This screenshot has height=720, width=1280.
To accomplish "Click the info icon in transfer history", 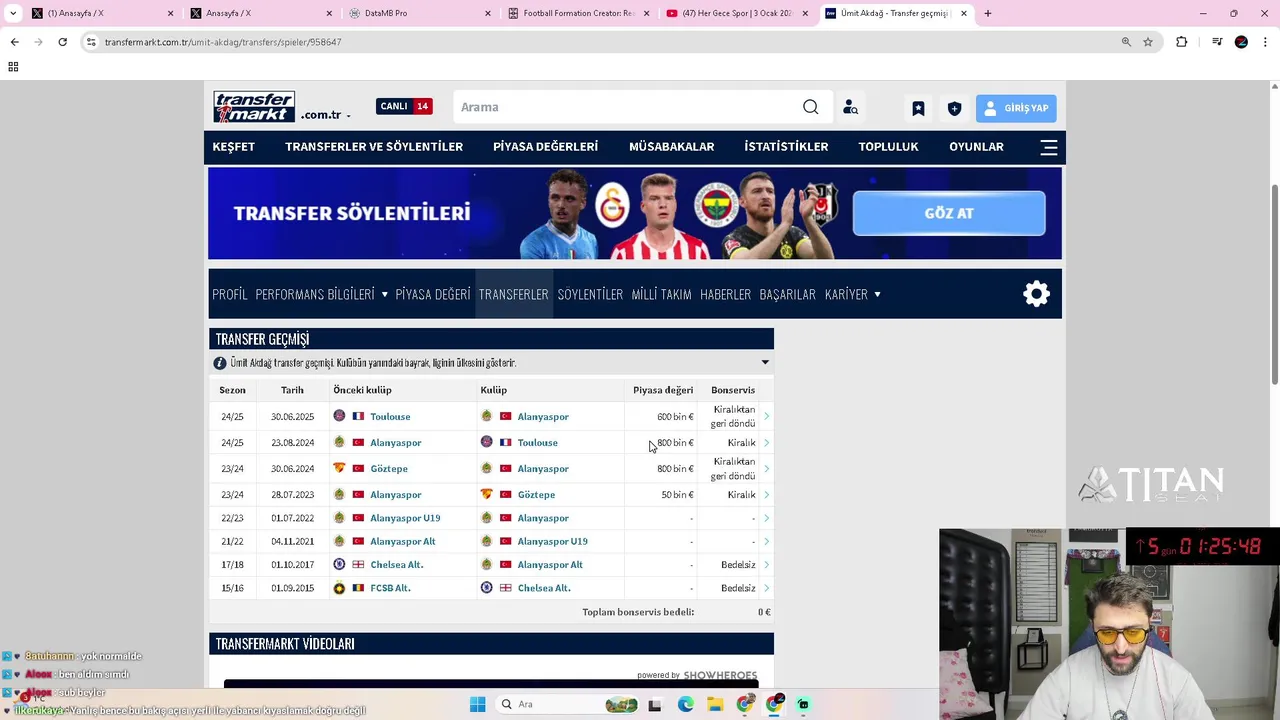I will [x=219, y=363].
